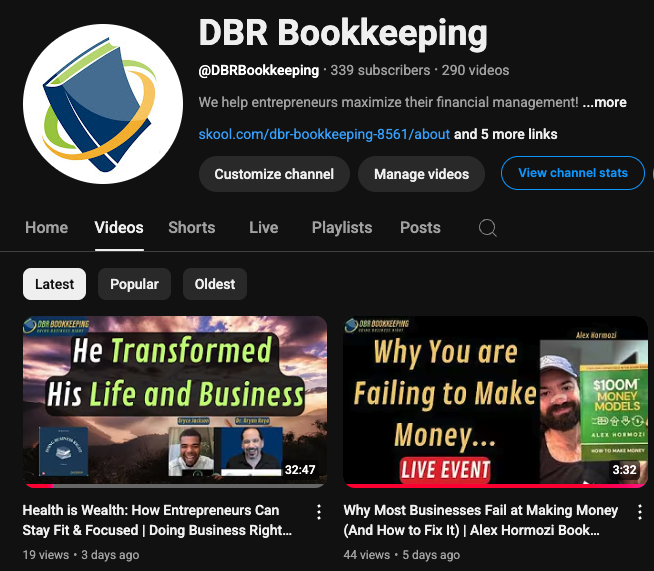Click the channel search magnifier icon

tap(488, 228)
